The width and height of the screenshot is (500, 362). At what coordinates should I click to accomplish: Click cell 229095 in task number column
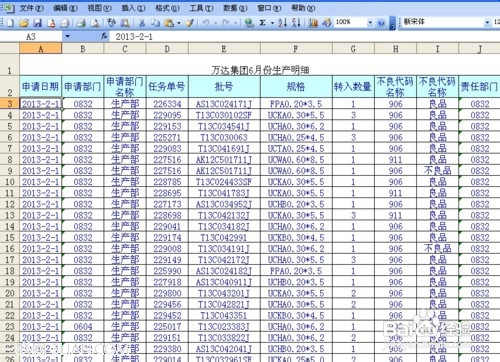167,115
